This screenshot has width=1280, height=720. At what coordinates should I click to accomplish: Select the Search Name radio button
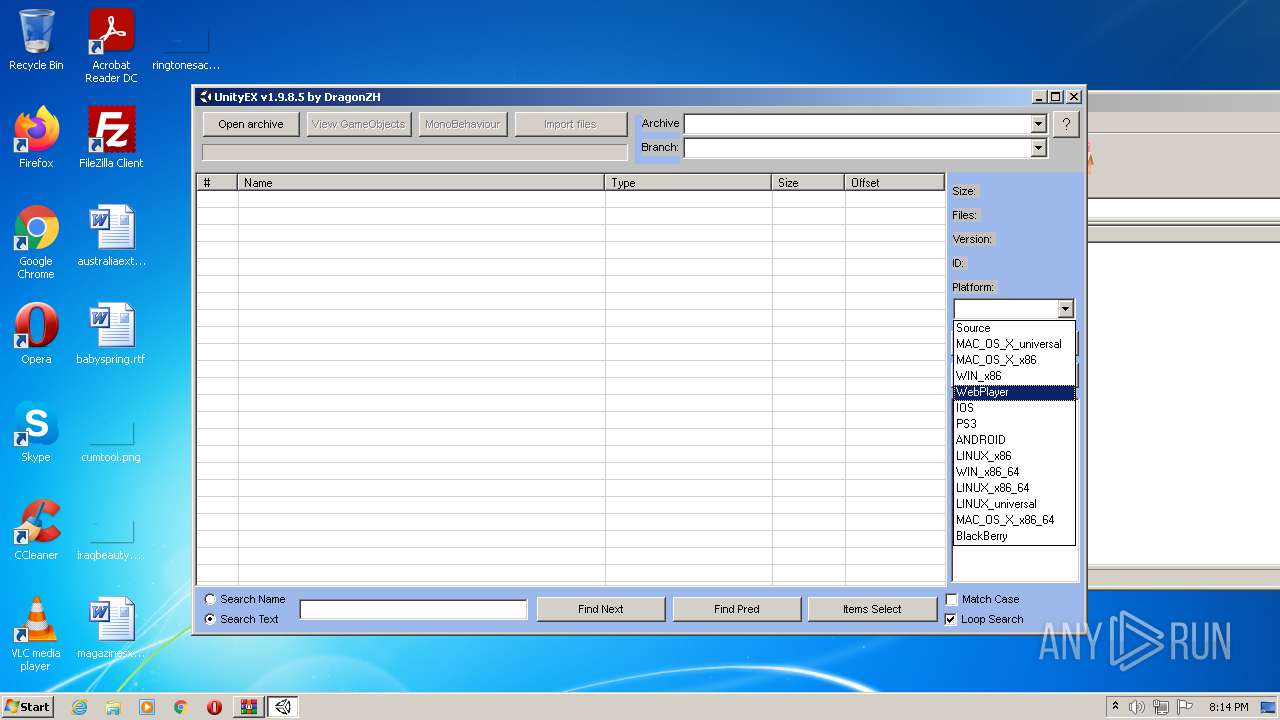(210, 599)
